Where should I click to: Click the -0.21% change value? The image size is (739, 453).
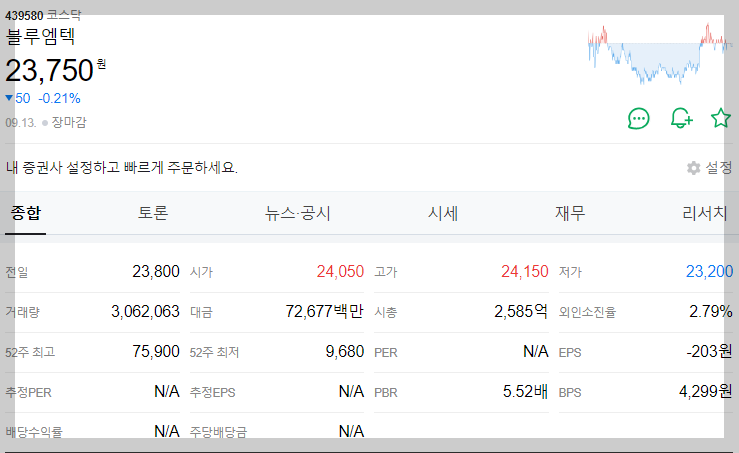tap(59, 98)
